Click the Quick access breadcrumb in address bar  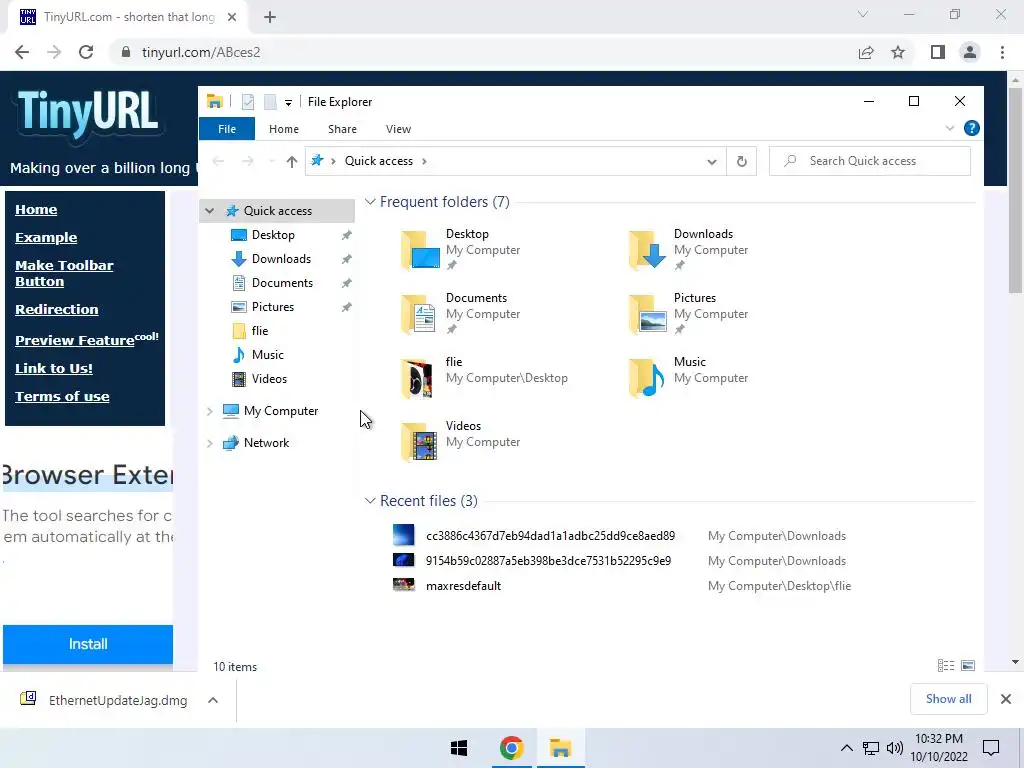tap(379, 161)
